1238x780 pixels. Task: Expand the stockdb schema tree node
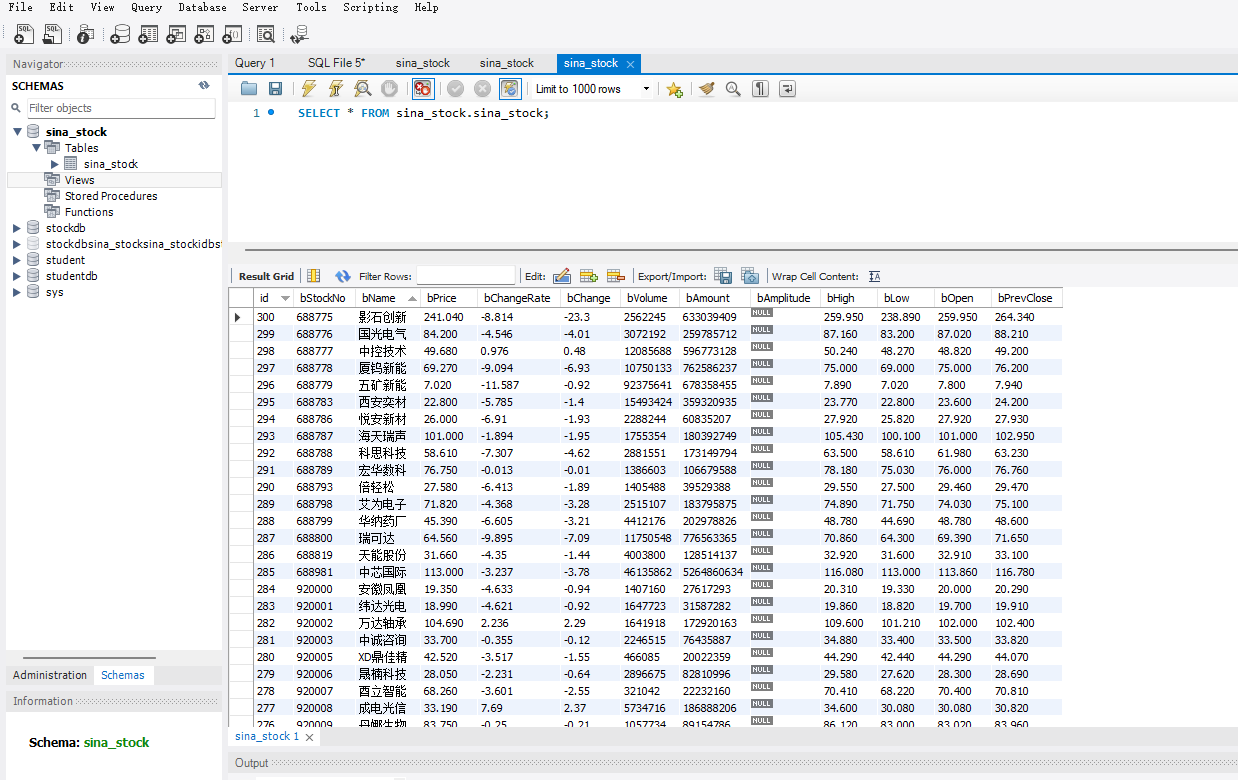pyautogui.click(x=17, y=228)
